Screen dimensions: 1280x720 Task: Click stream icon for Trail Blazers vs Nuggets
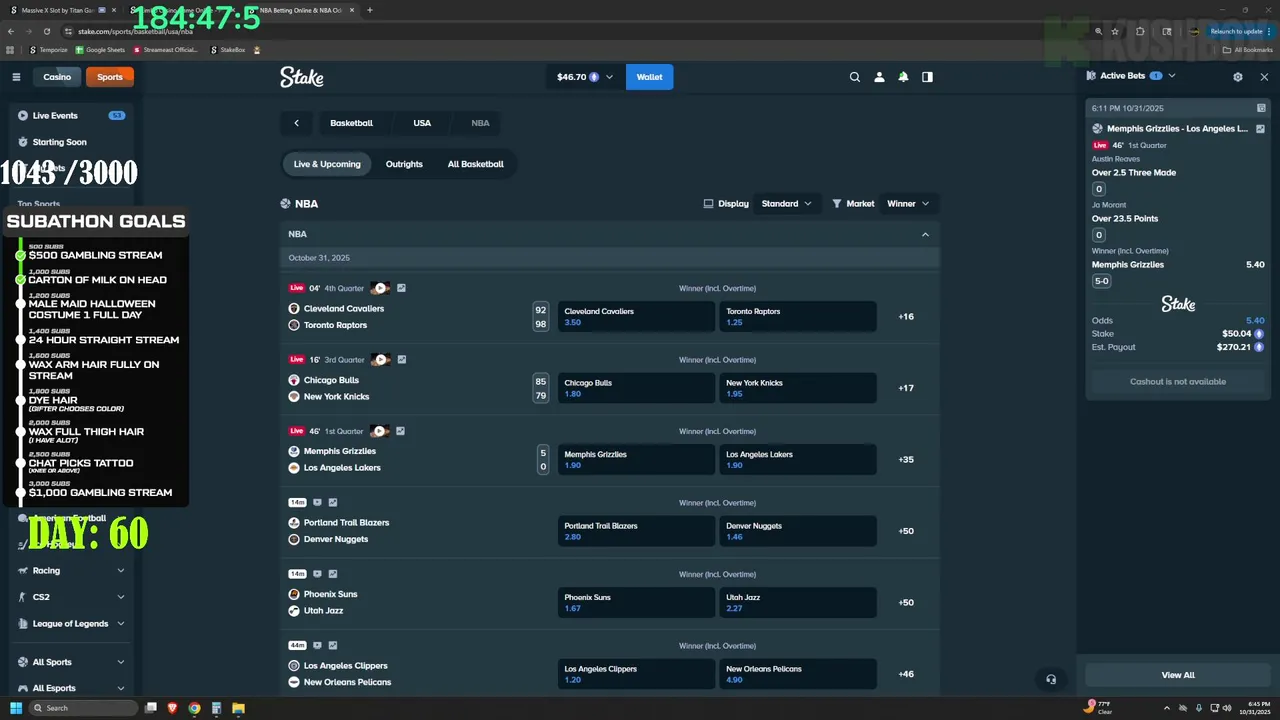[317, 503]
